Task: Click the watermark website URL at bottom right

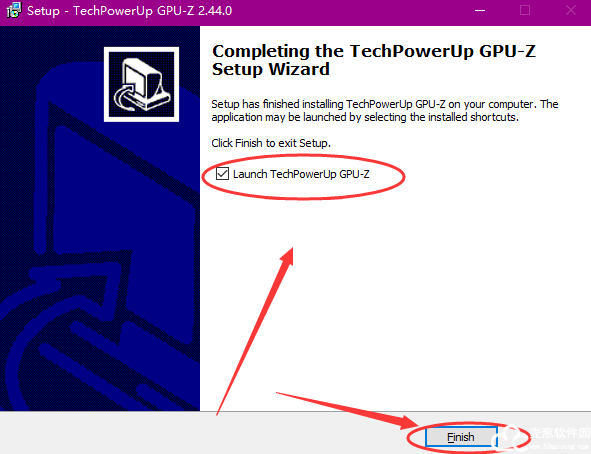Action: click(559, 447)
